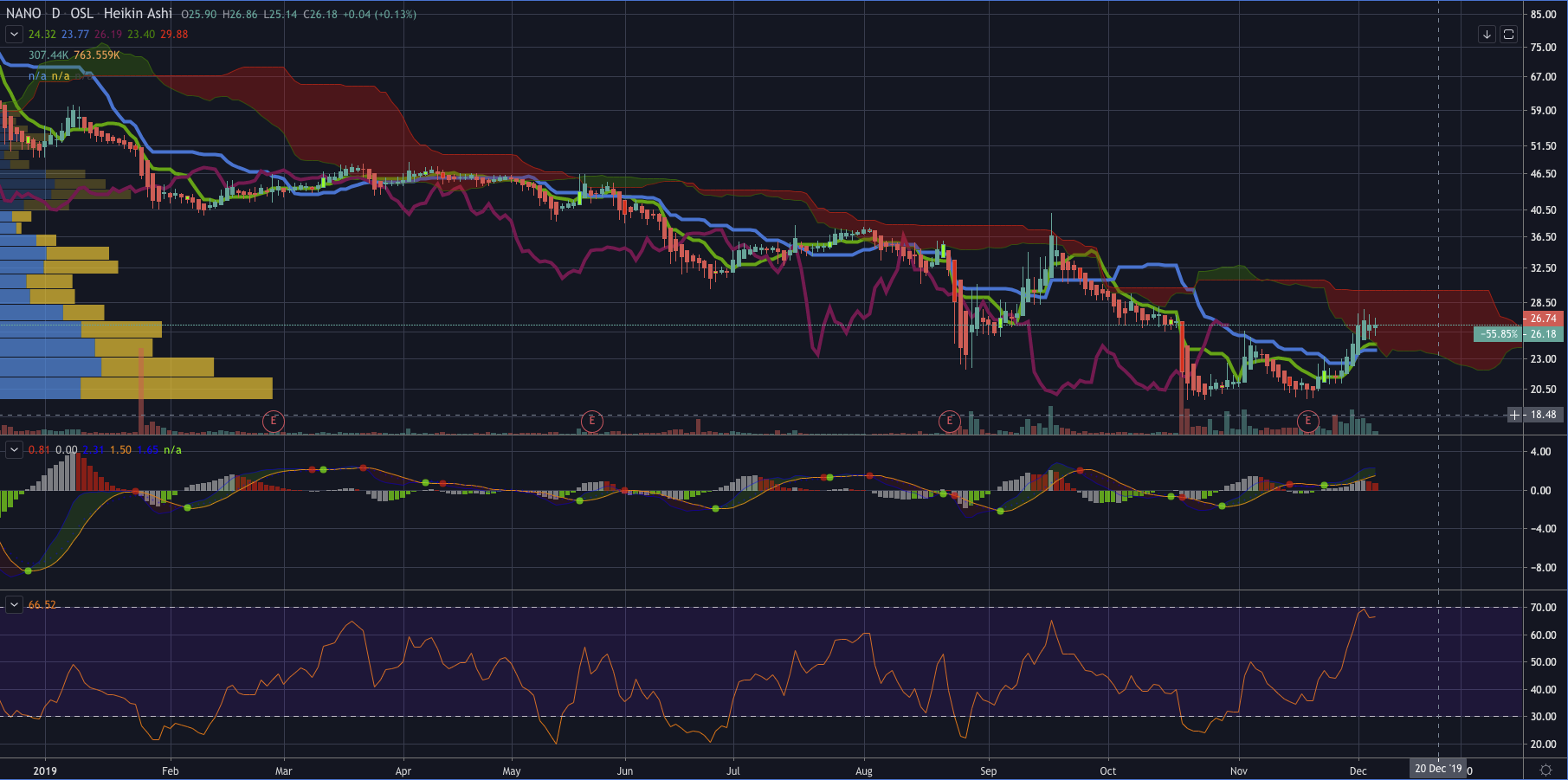
Task: Select the blue 23.77 indicator value
Action: (75, 35)
